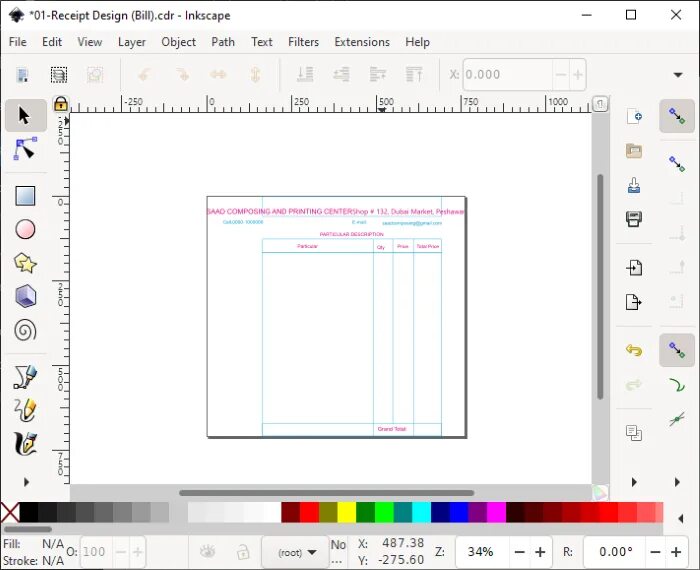Decrease rotation with minus button
This screenshot has height=570, width=700.
(655, 552)
